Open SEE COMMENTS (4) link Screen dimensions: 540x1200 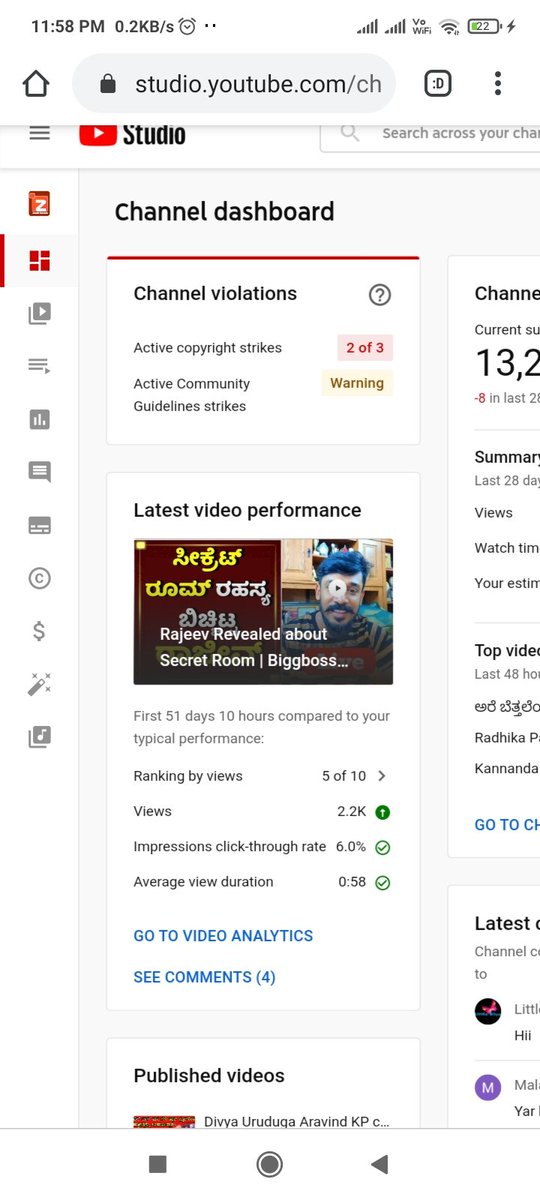tap(204, 977)
